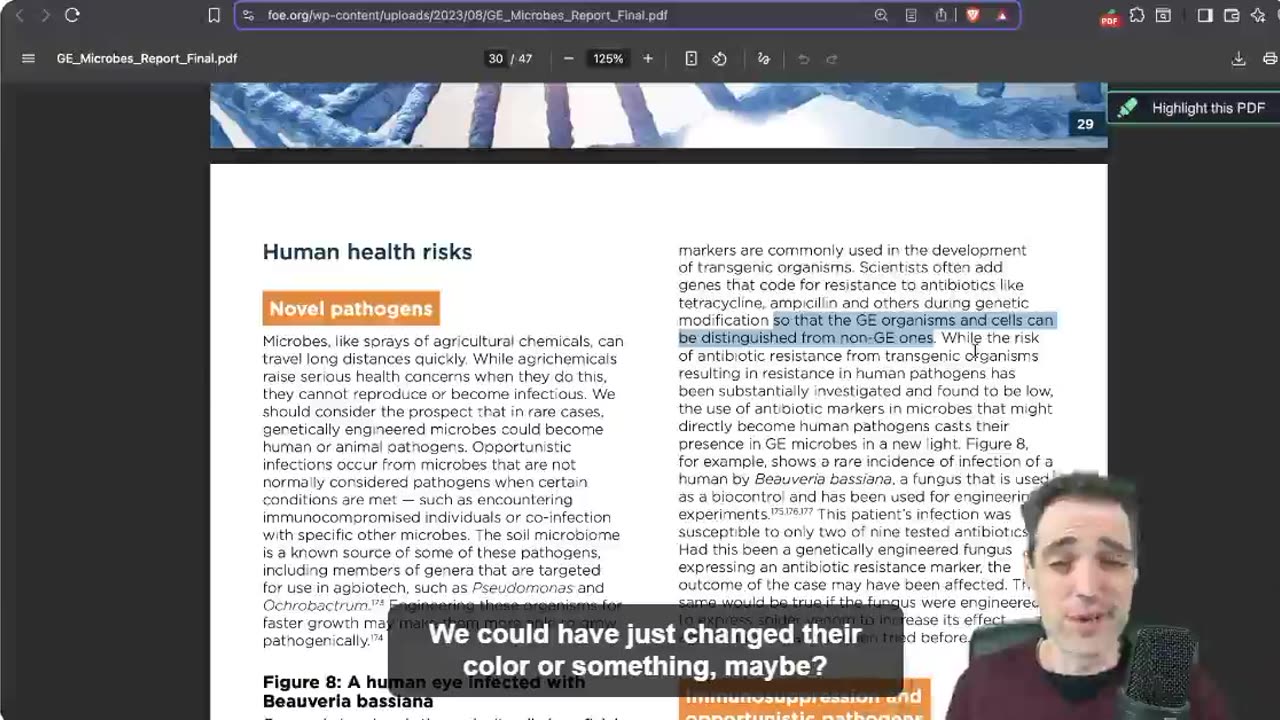1280x720 pixels.
Task: Click the Novel pathogens orange heading
Action: point(351,308)
